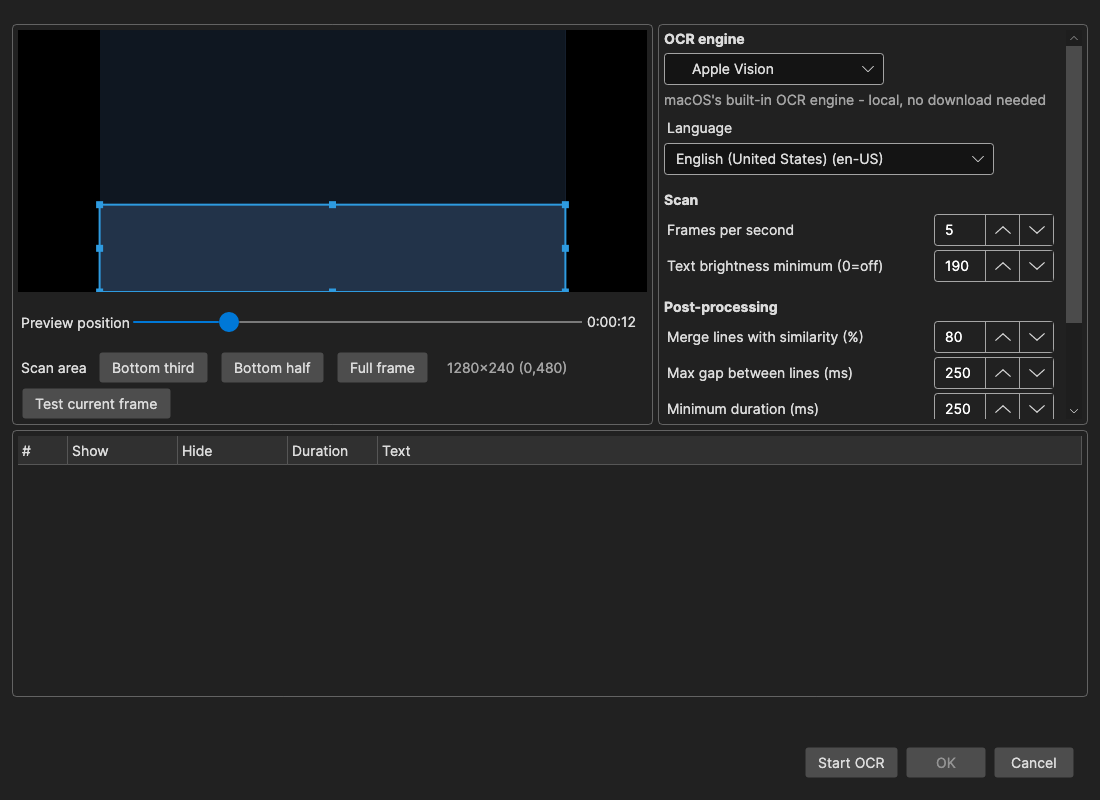Decrease Max gap between lines value
This screenshot has width=1100, height=800.
pyautogui.click(x=1036, y=373)
